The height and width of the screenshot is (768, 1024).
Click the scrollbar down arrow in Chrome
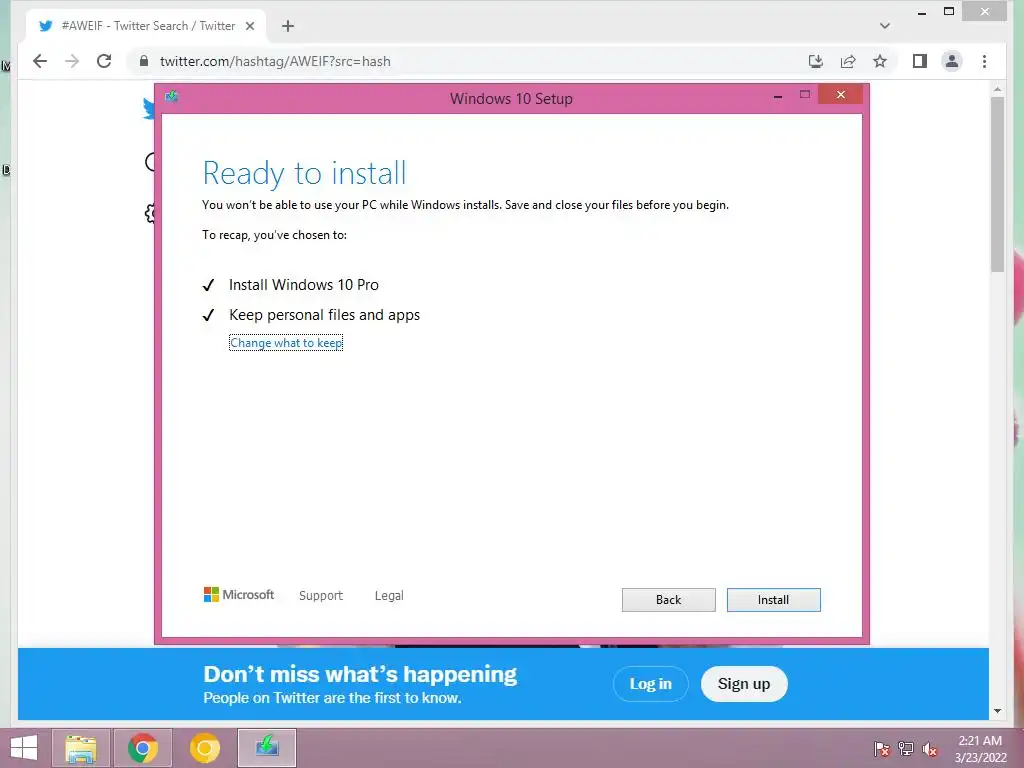click(997, 711)
